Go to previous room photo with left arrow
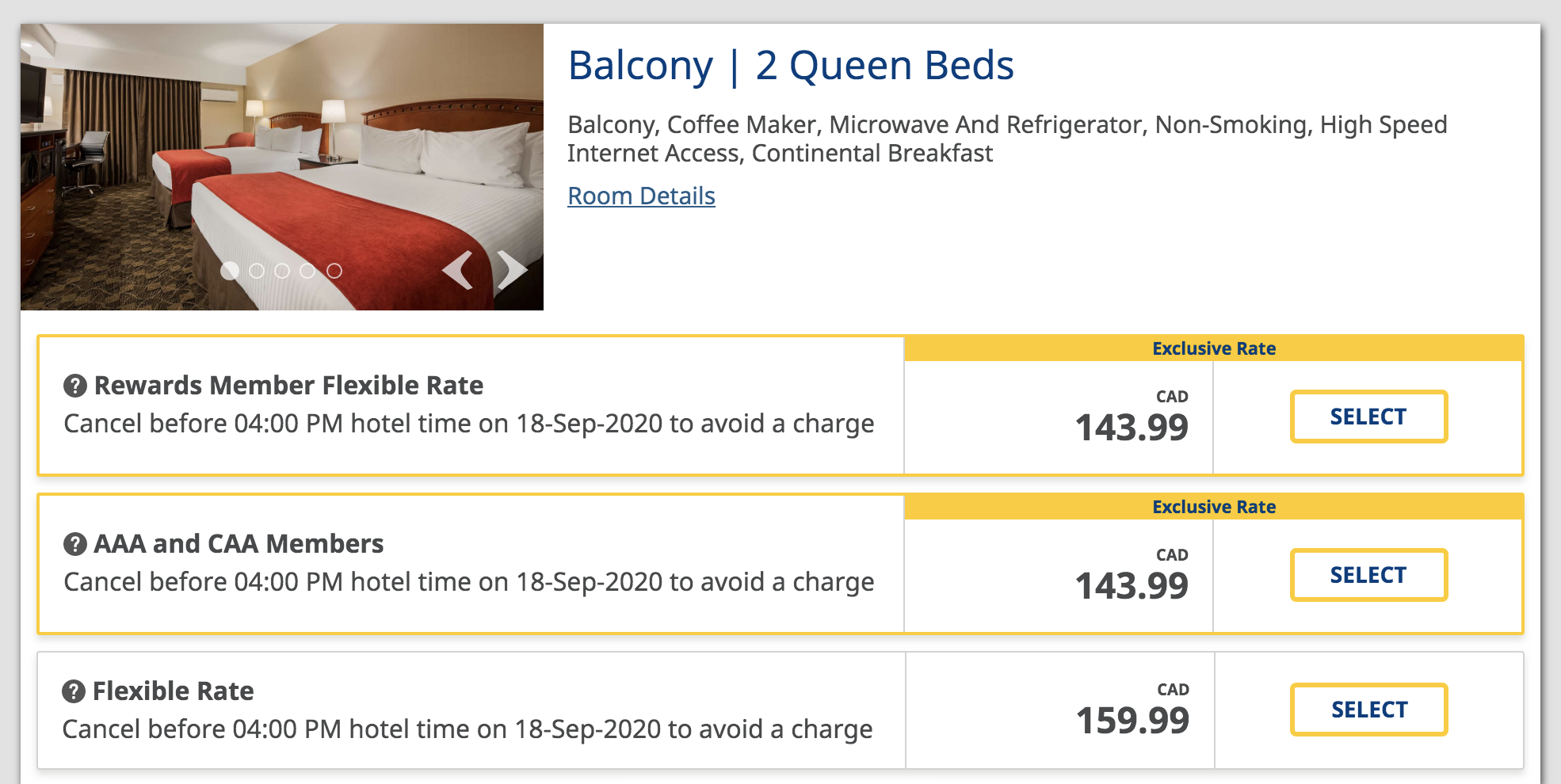This screenshot has width=1561, height=784. coord(457,270)
